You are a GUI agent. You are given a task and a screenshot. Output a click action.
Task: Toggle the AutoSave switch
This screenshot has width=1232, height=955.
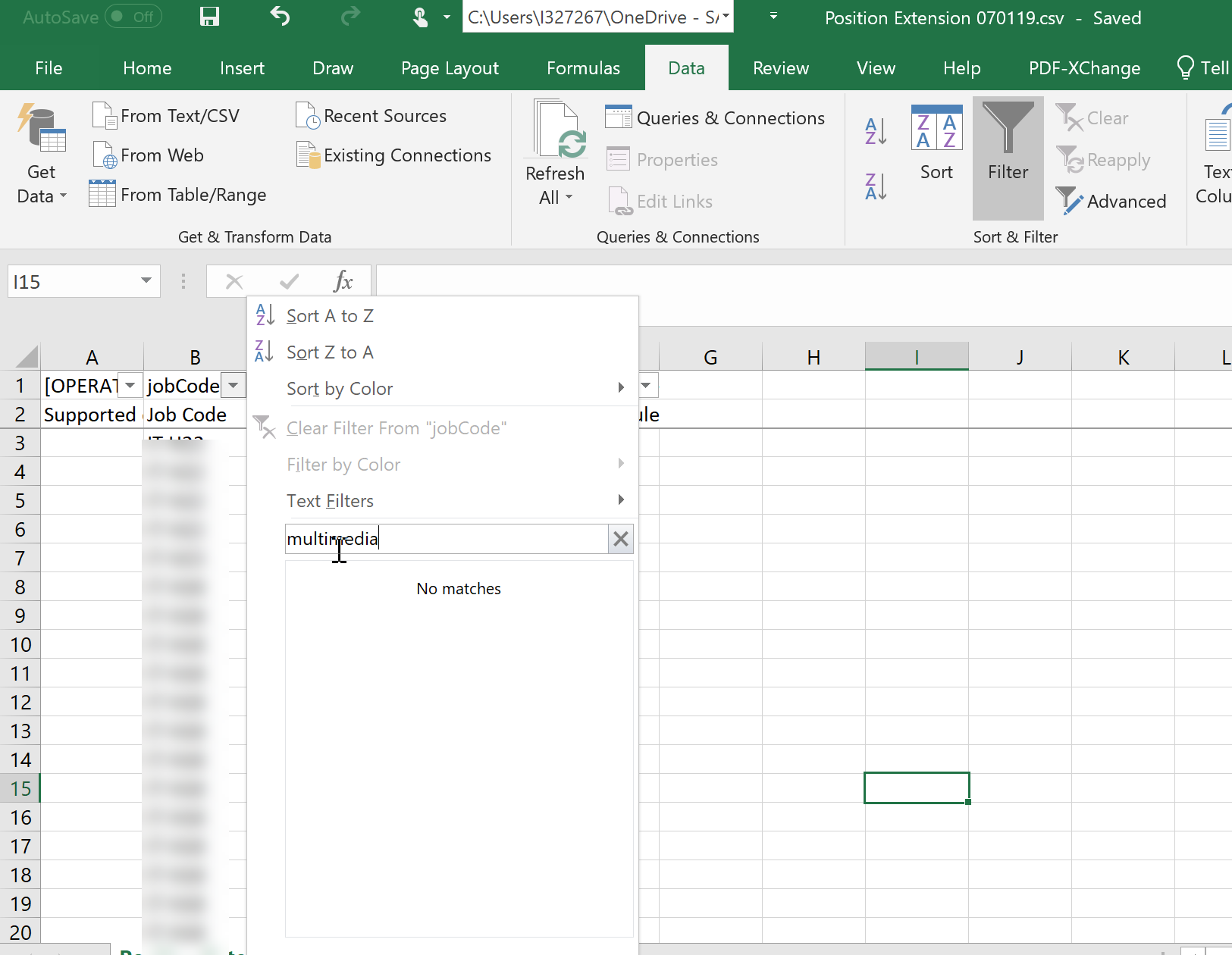tap(133, 17)
